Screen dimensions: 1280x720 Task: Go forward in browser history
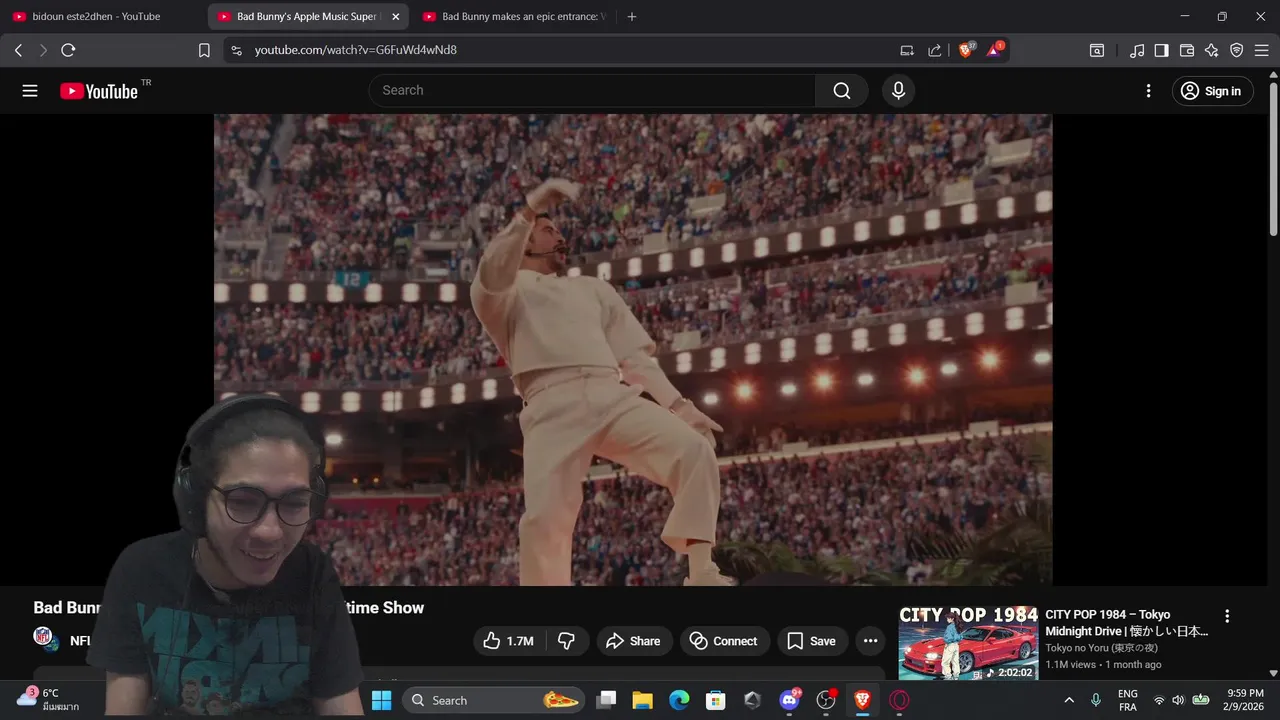point(43,50)
